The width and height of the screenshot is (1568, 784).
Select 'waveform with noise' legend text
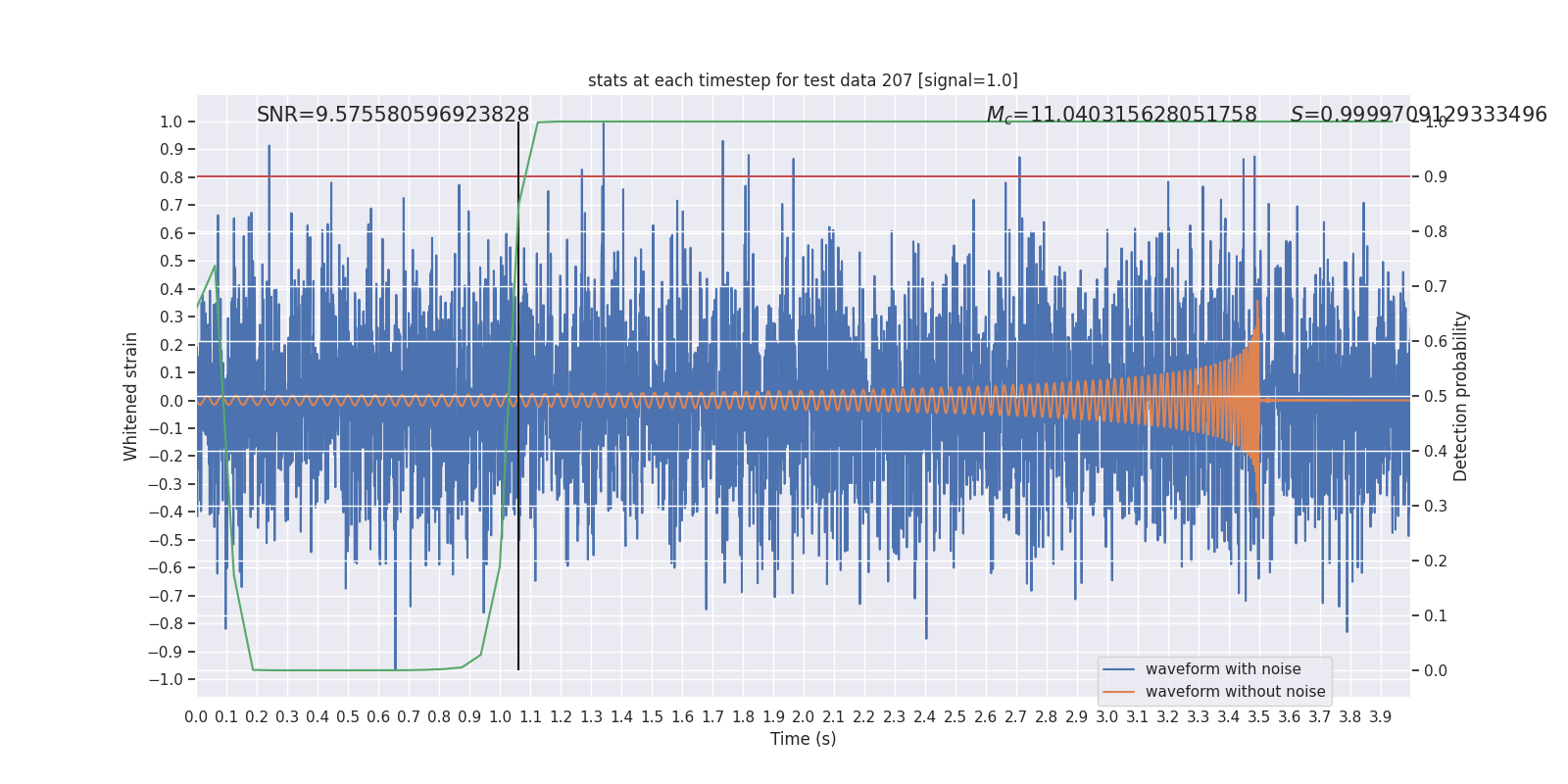1223,669
